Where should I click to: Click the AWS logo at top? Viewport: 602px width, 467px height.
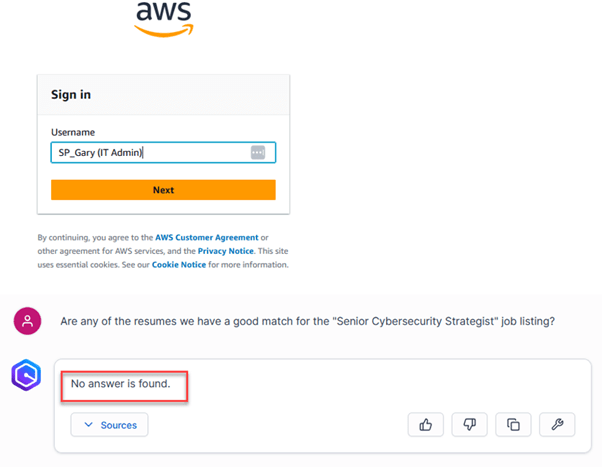point(163,20)
